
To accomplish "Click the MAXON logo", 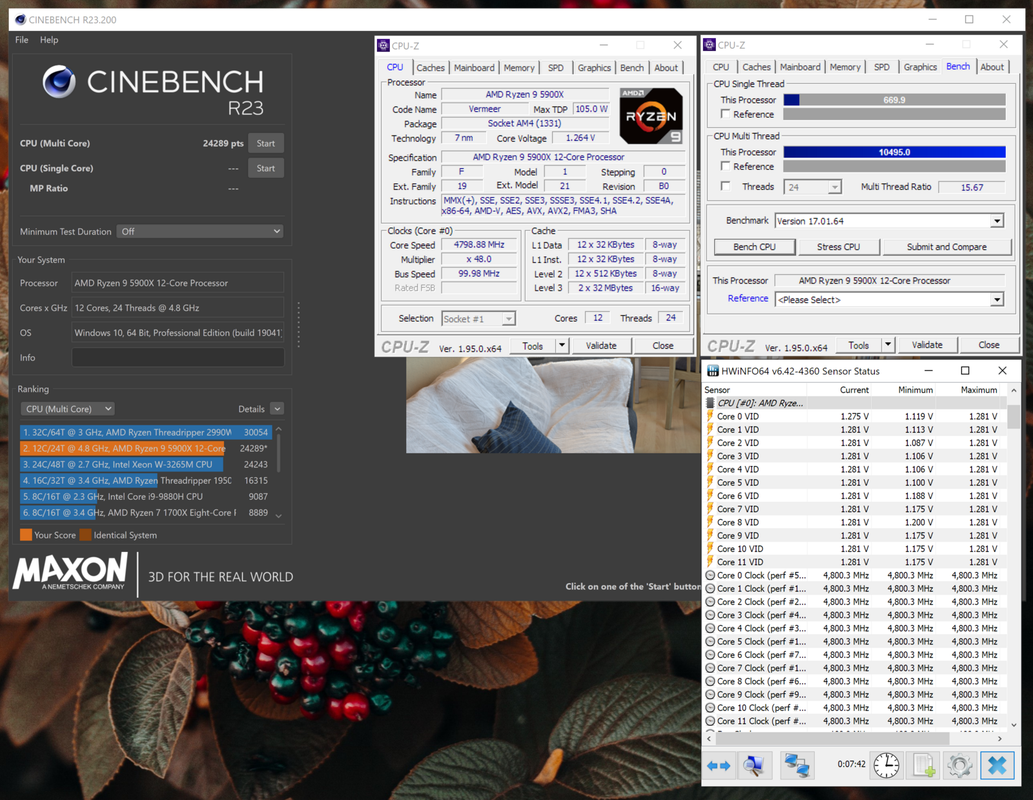I will (70, 571).
